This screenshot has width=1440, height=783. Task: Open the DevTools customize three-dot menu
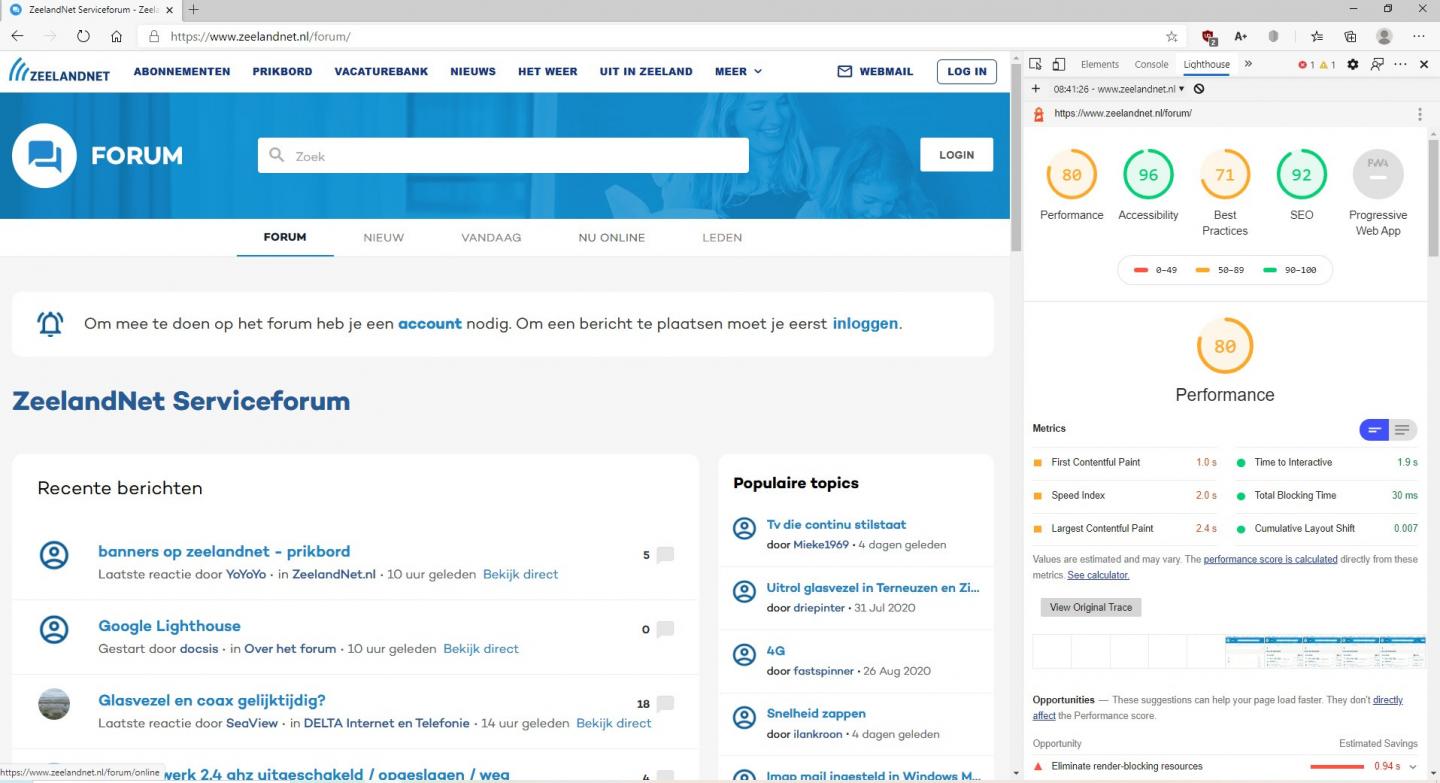pos(1401,64)
